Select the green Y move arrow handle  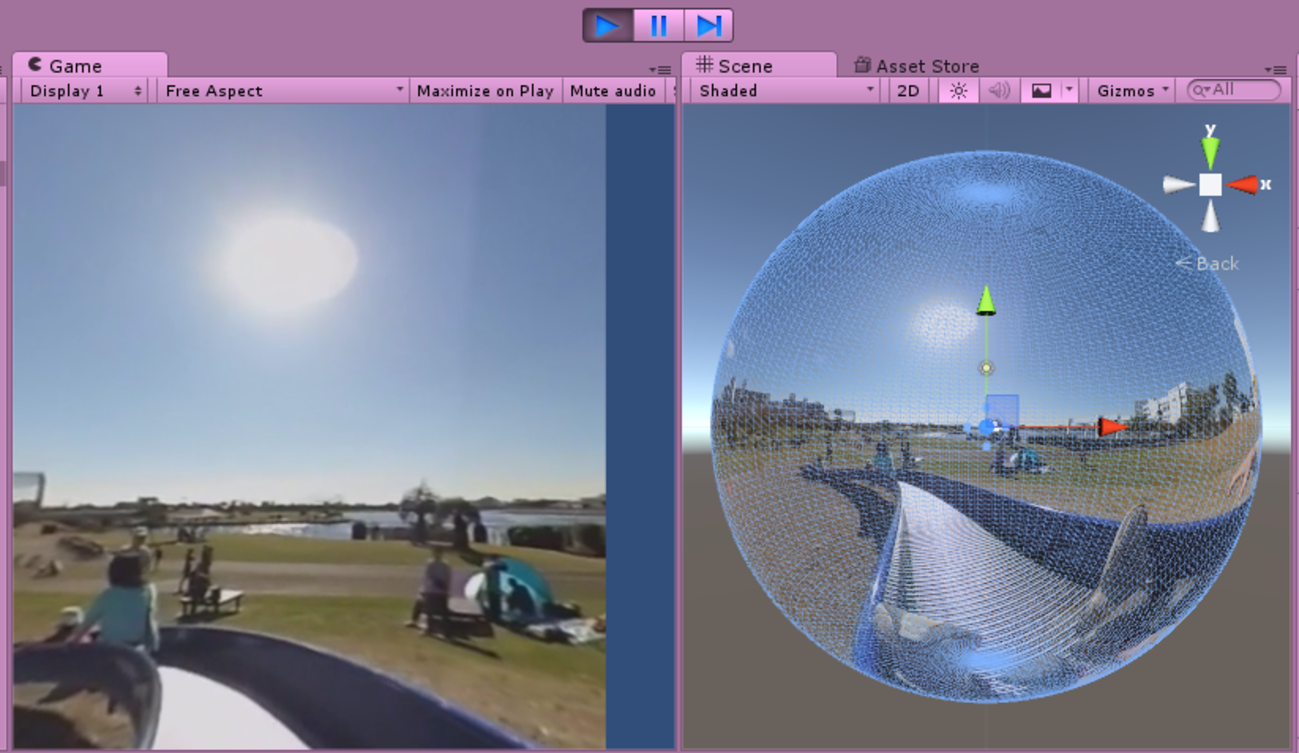pos(986,300)
